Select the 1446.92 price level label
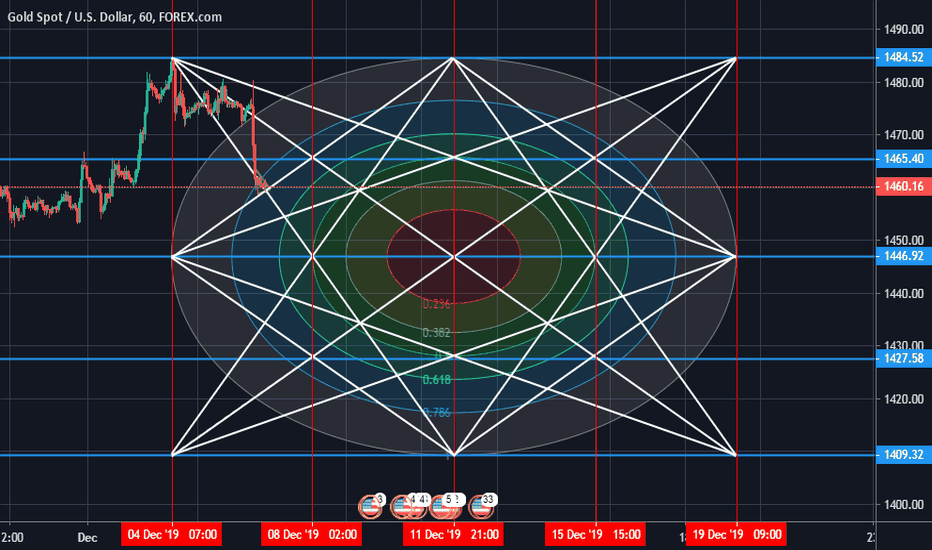Image resolution: width=932 pixels, height=550 pixels. (x=903, y=256)
